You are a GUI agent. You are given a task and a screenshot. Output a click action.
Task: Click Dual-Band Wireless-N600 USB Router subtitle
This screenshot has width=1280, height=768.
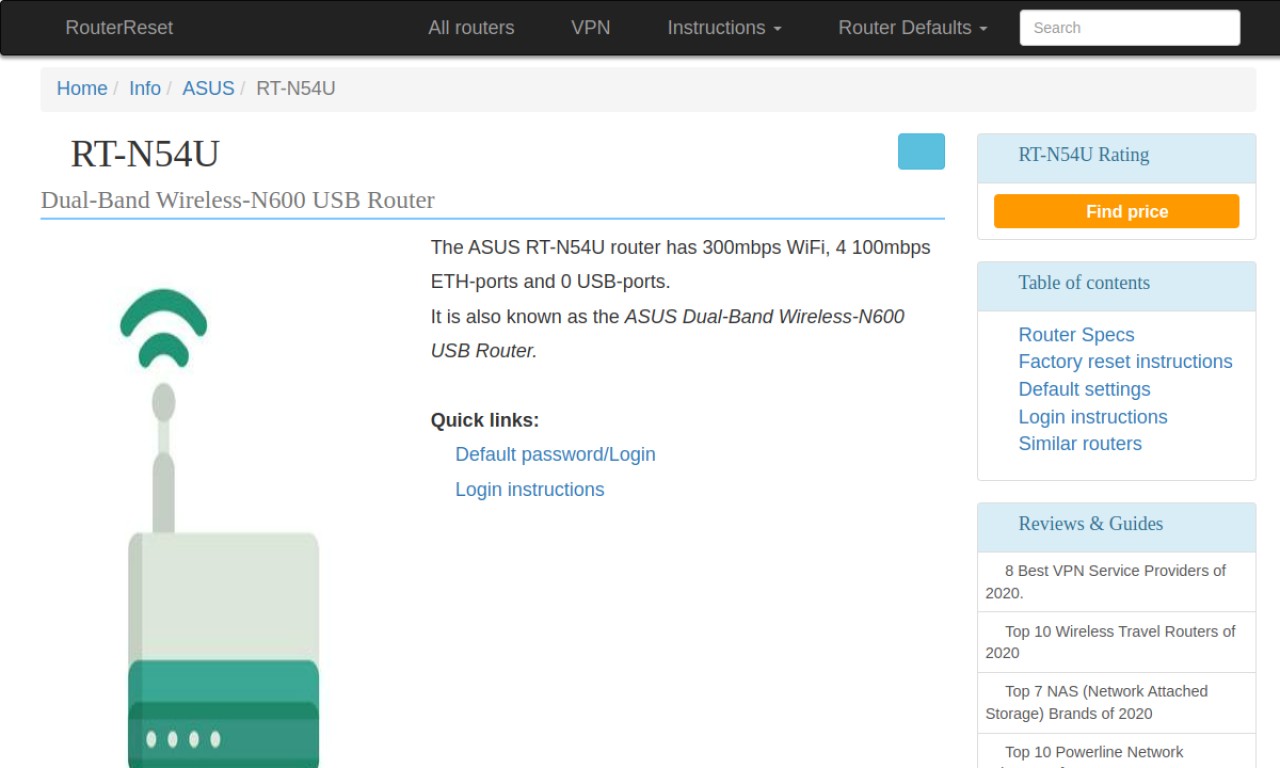[238, 200]
